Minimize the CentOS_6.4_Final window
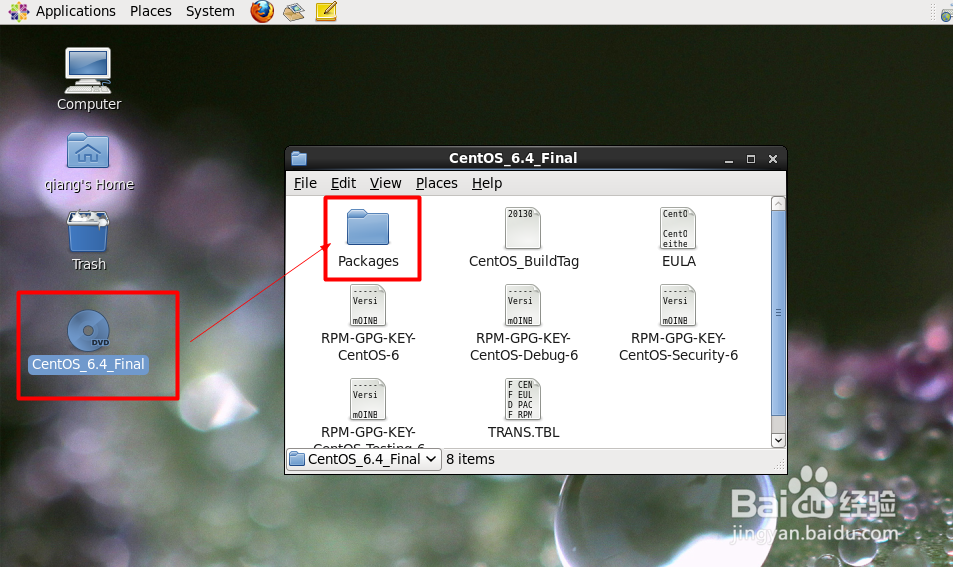 [x=729, y=159]
